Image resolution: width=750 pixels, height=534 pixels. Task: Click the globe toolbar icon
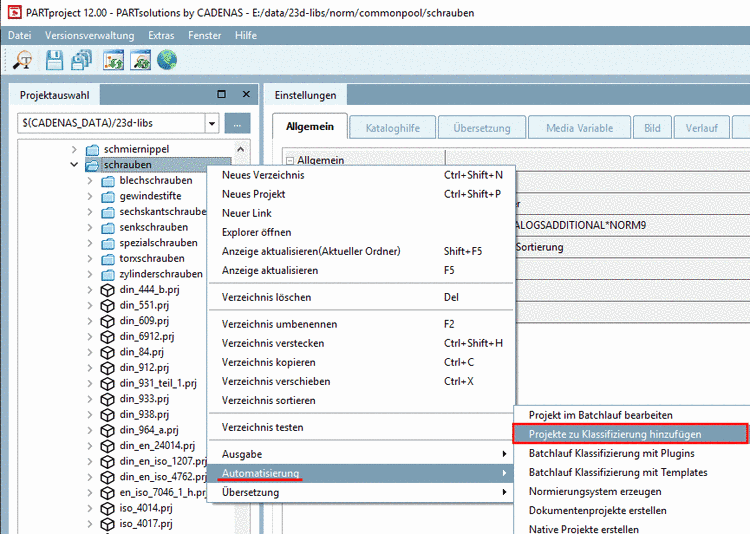pyautogui.click(x=167, y=60)
